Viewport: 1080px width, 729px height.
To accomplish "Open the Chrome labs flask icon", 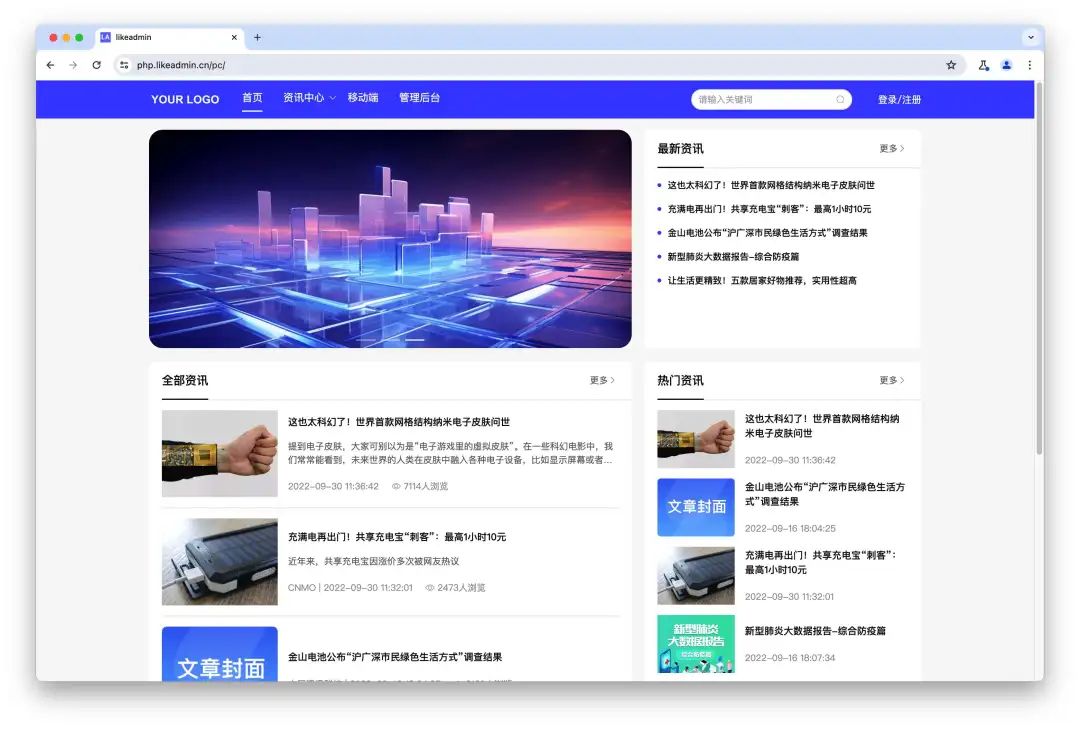I will [984, 65].
